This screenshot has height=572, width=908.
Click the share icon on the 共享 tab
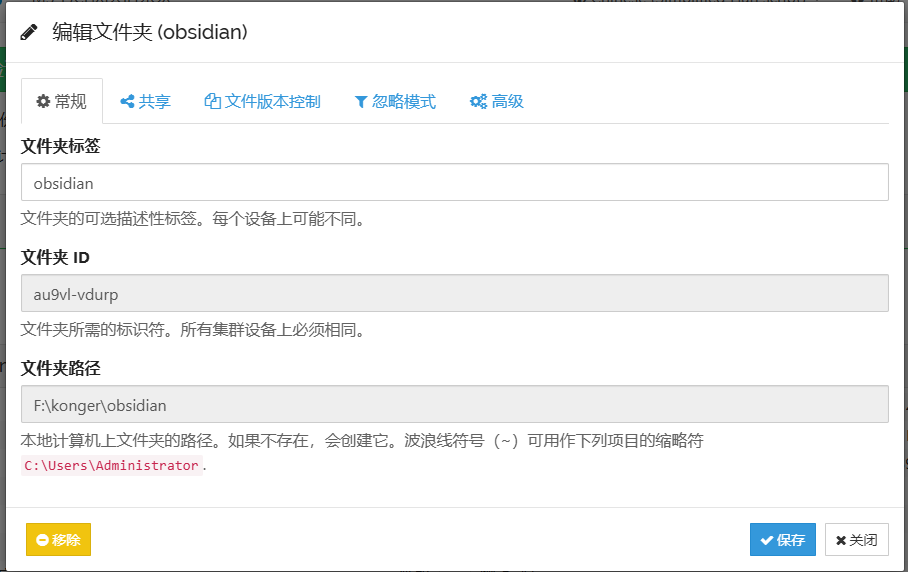tap(127, 101)
